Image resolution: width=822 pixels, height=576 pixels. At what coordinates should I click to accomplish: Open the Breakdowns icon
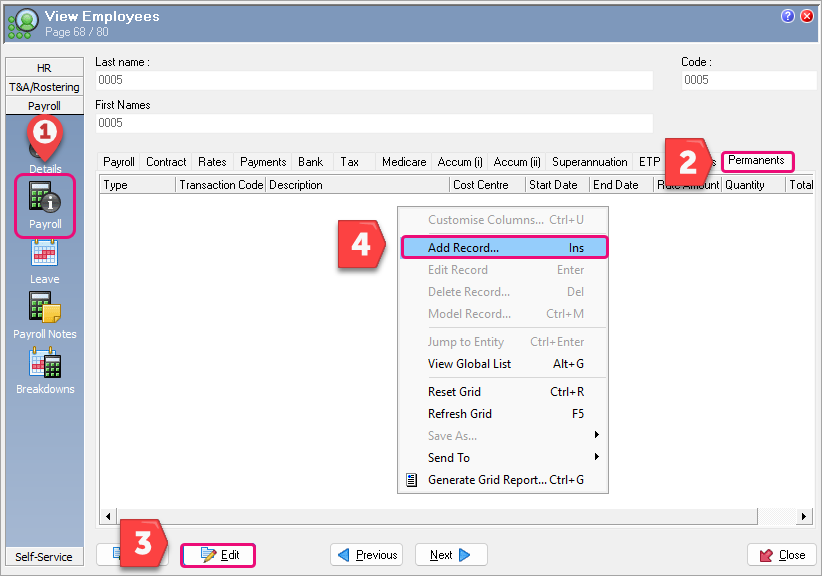click(44, 370)
